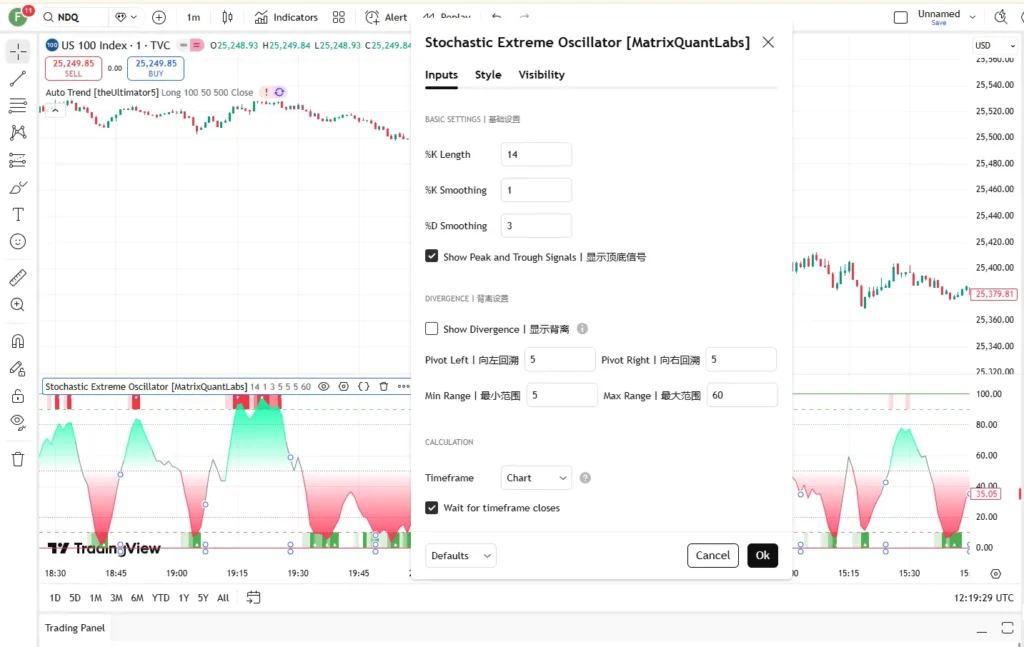Enable the Show Divergence checkbox

coord(432,328)
